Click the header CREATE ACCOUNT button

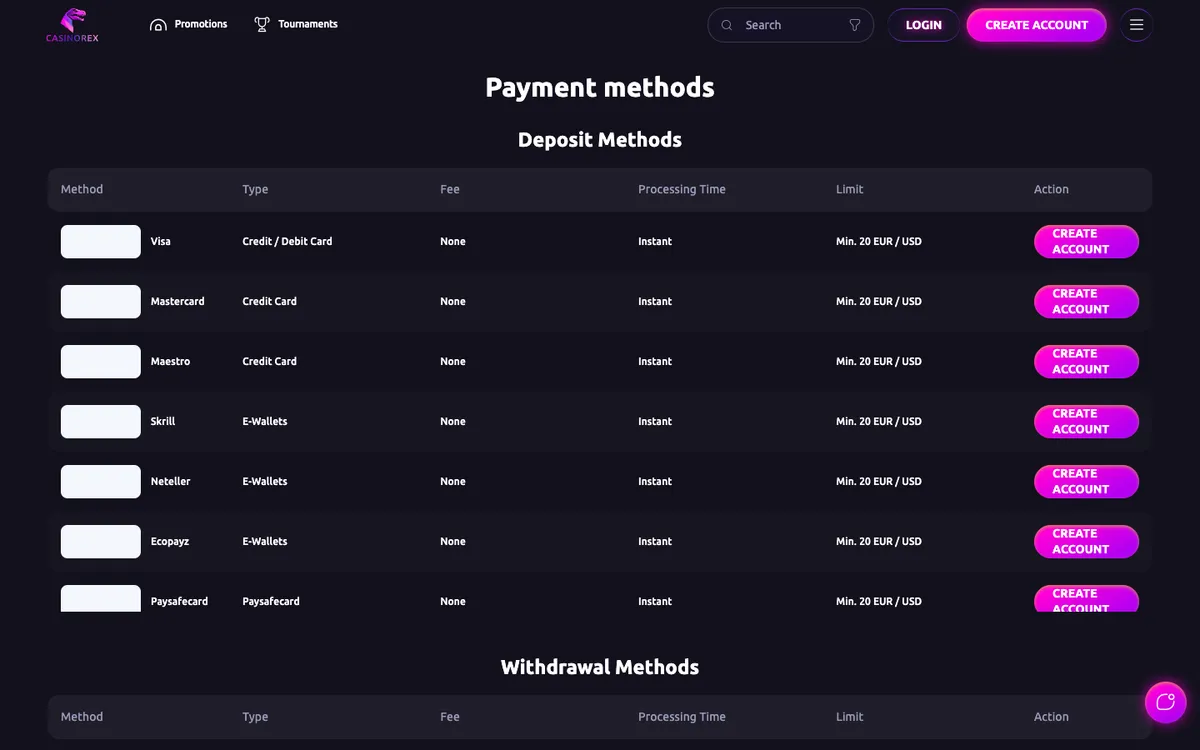[x=1037, y=25]
